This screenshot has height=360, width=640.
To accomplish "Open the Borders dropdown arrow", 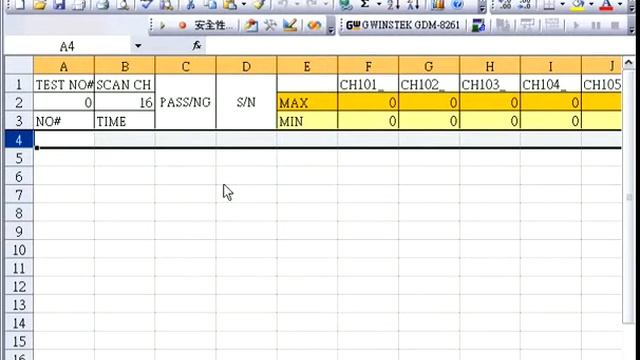I will 562,4.
